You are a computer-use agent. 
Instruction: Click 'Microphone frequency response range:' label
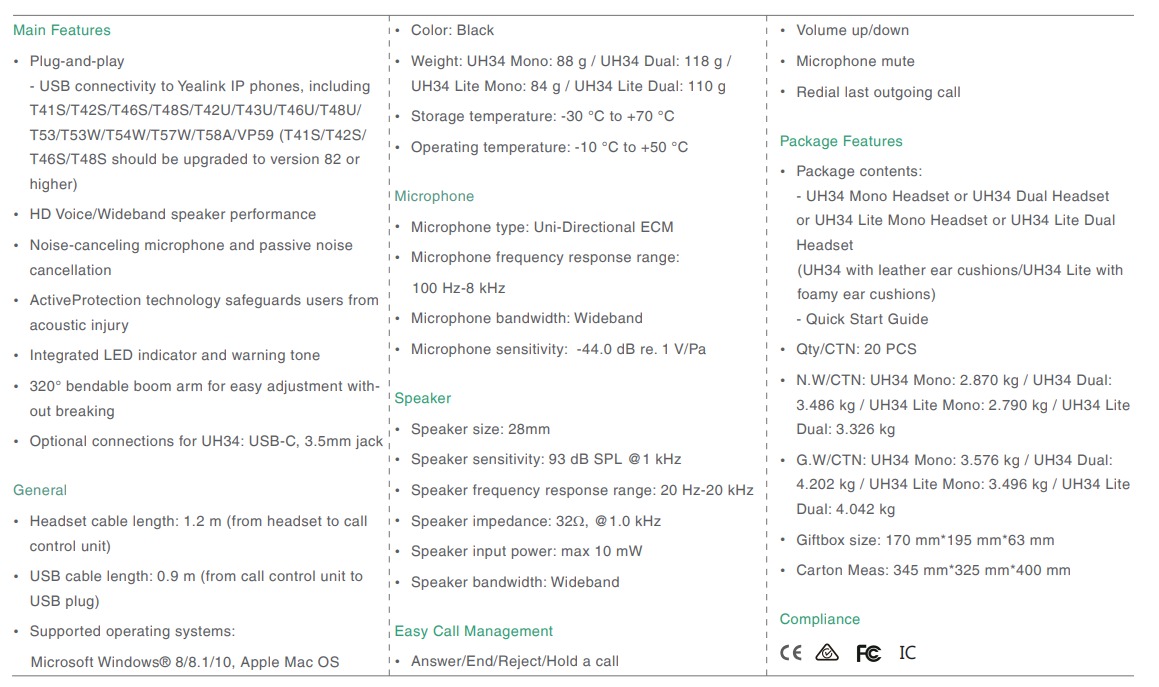[x=545, y=257]
